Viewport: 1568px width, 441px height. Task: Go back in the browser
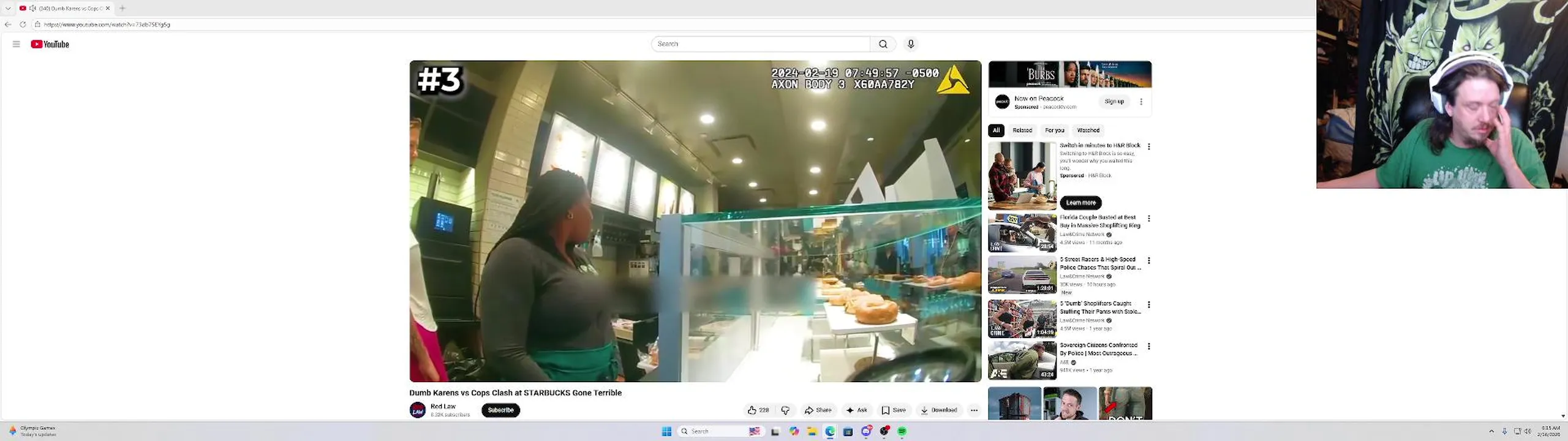[x=8, y=24]
